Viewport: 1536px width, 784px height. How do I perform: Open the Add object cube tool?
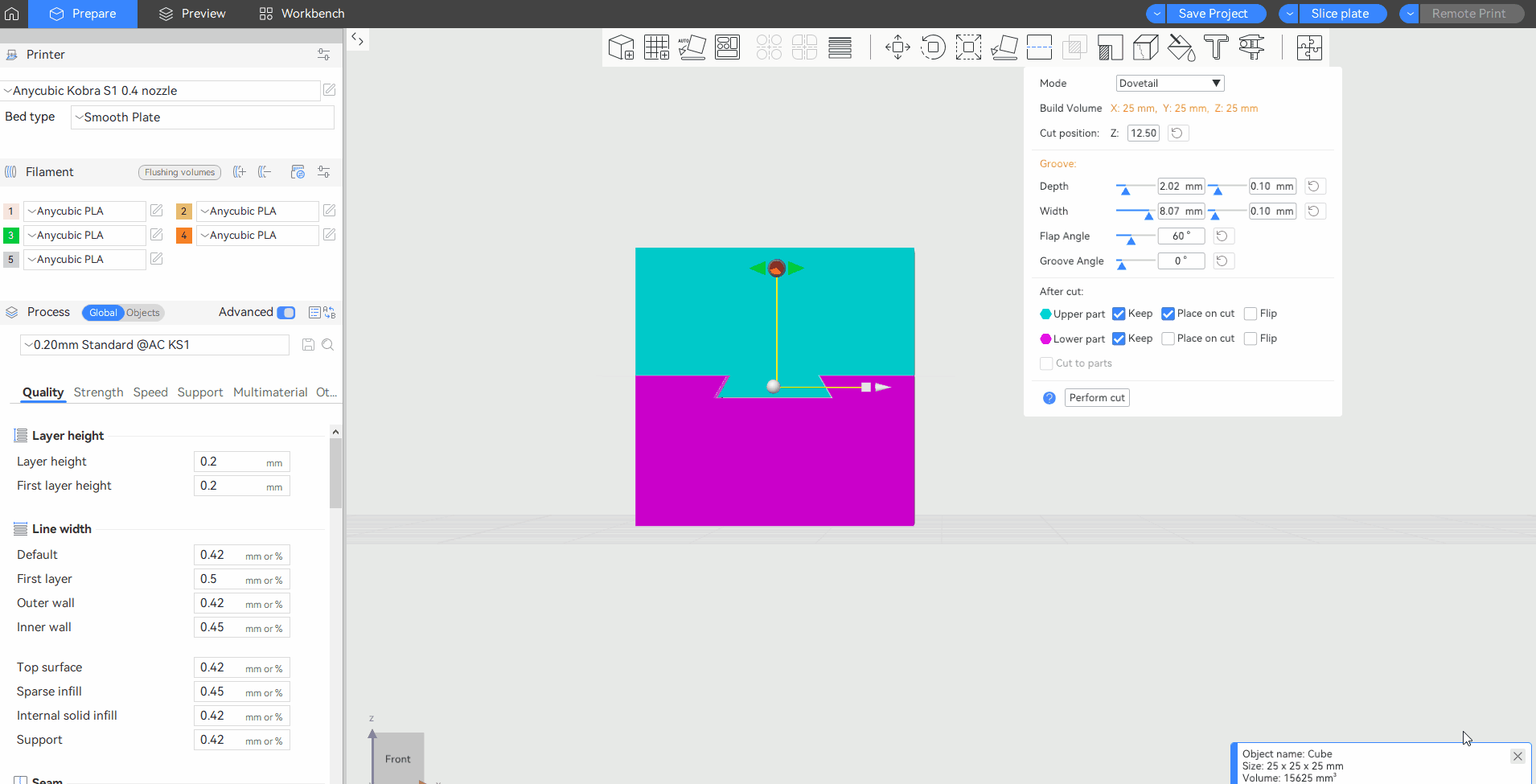(621, 47)
